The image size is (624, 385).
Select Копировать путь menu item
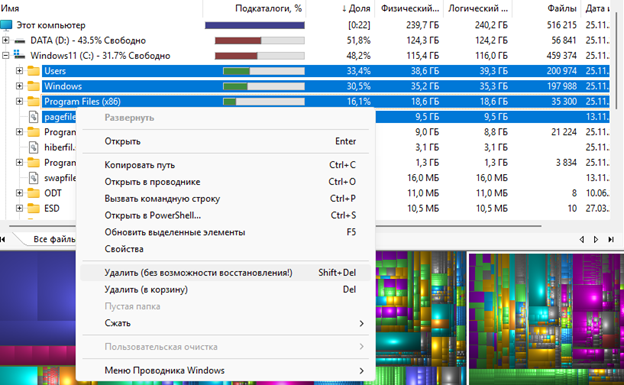[225, 165]
